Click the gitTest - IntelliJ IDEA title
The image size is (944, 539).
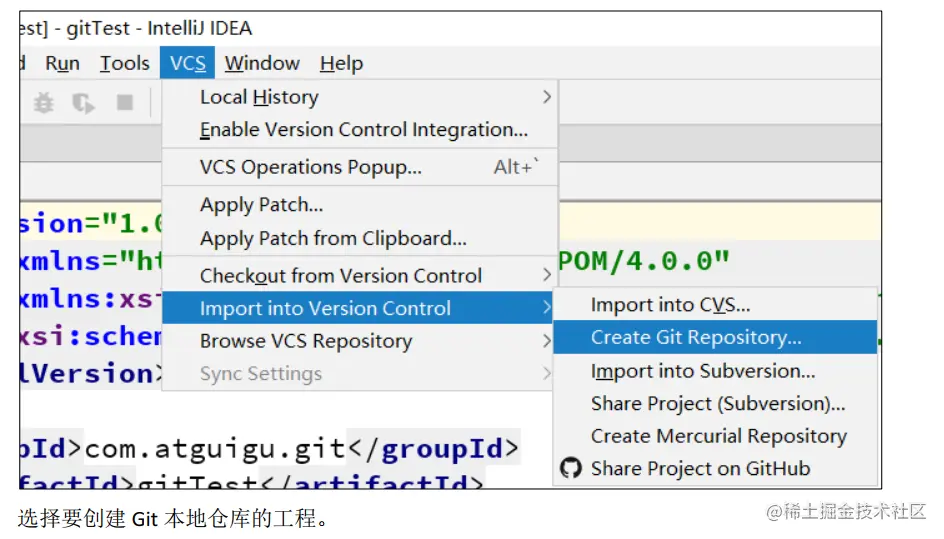pyautogui.click(x=159, y=28)
